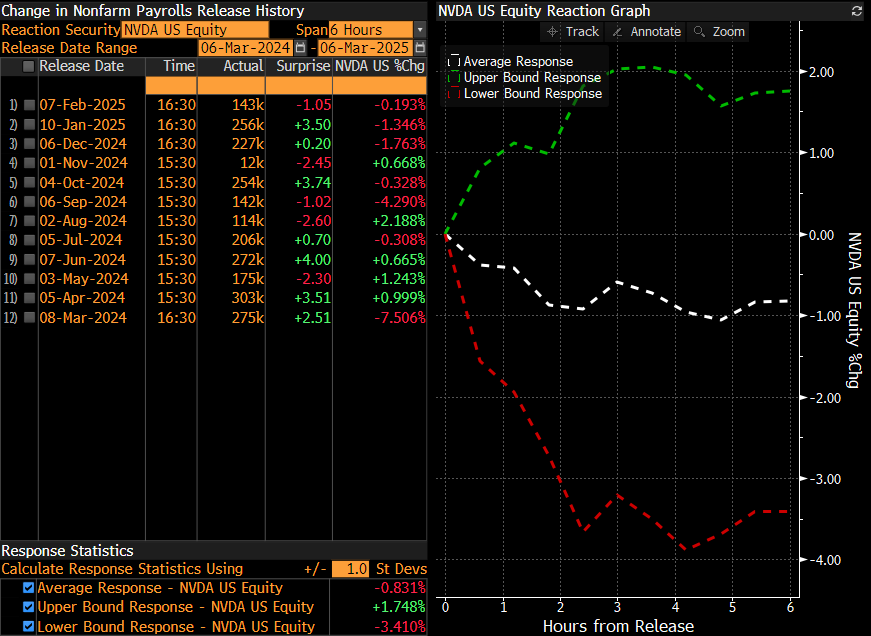Click the orange filter cell under the Surprise column
The width and height of the screenshot is (871, 636).
(x=299, y=85)
